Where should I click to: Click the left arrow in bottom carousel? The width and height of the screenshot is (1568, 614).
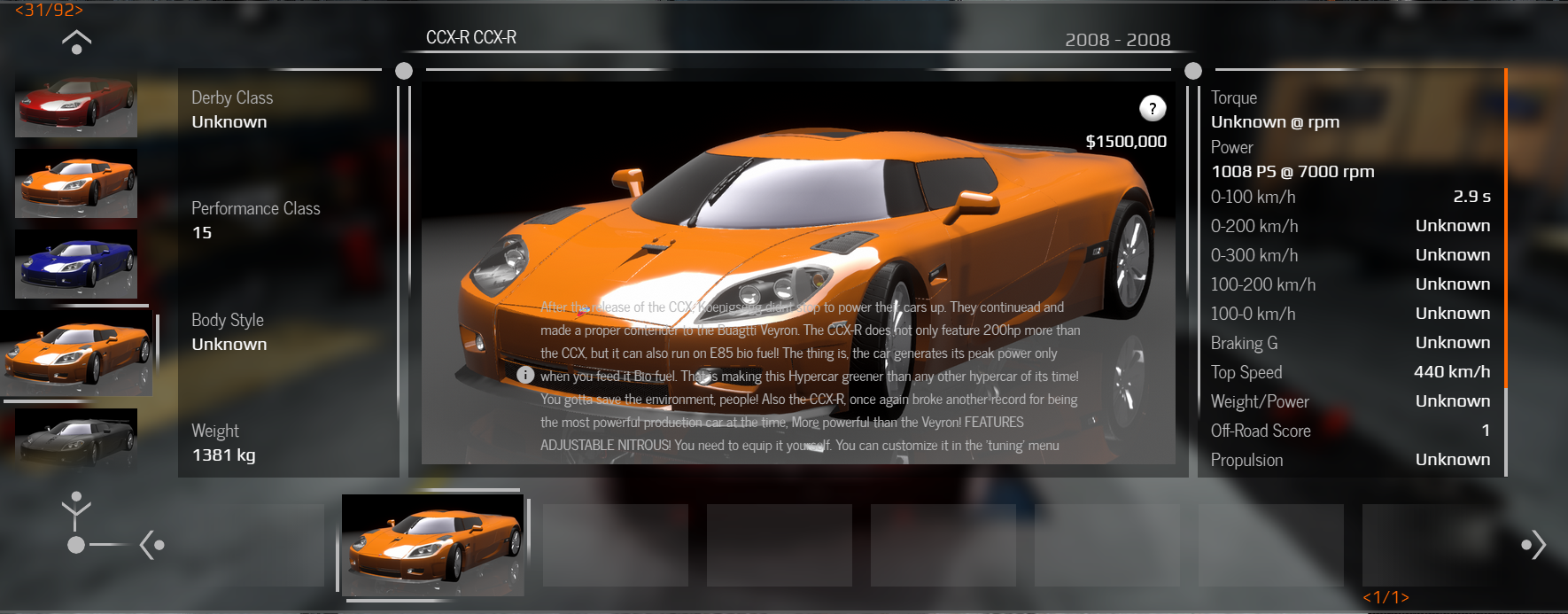(151, 545)
